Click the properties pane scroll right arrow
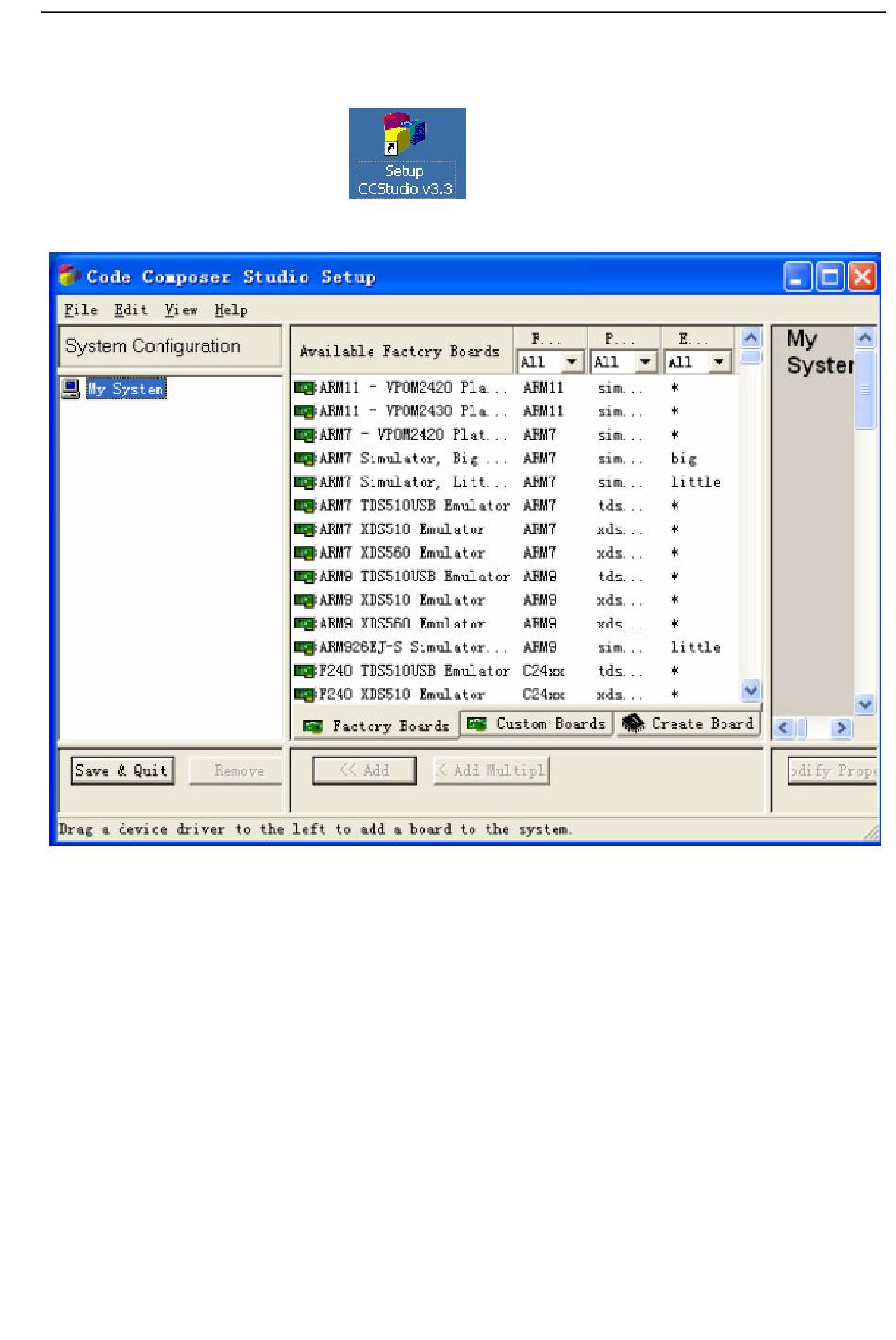 click(x=842, y=728)
